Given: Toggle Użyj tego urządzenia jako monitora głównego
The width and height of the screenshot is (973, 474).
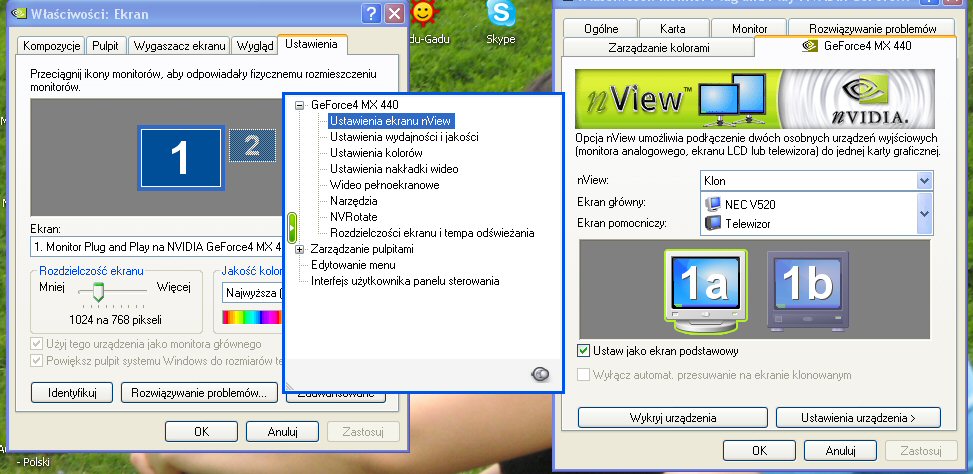Looking at the screenshot, I should [x=37, y=344].
